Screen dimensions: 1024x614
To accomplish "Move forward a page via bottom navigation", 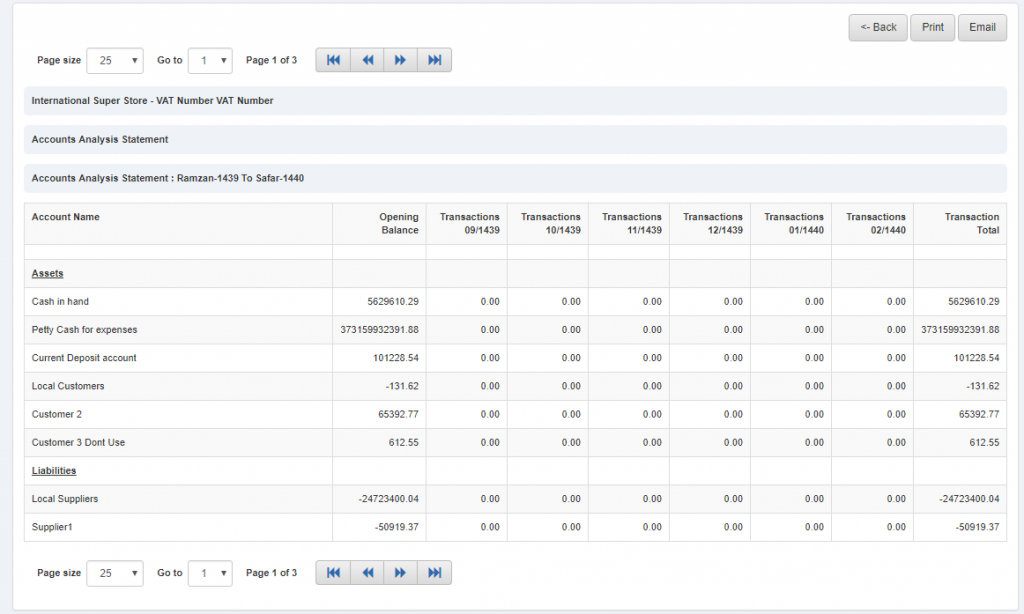I will click(401, 572).
